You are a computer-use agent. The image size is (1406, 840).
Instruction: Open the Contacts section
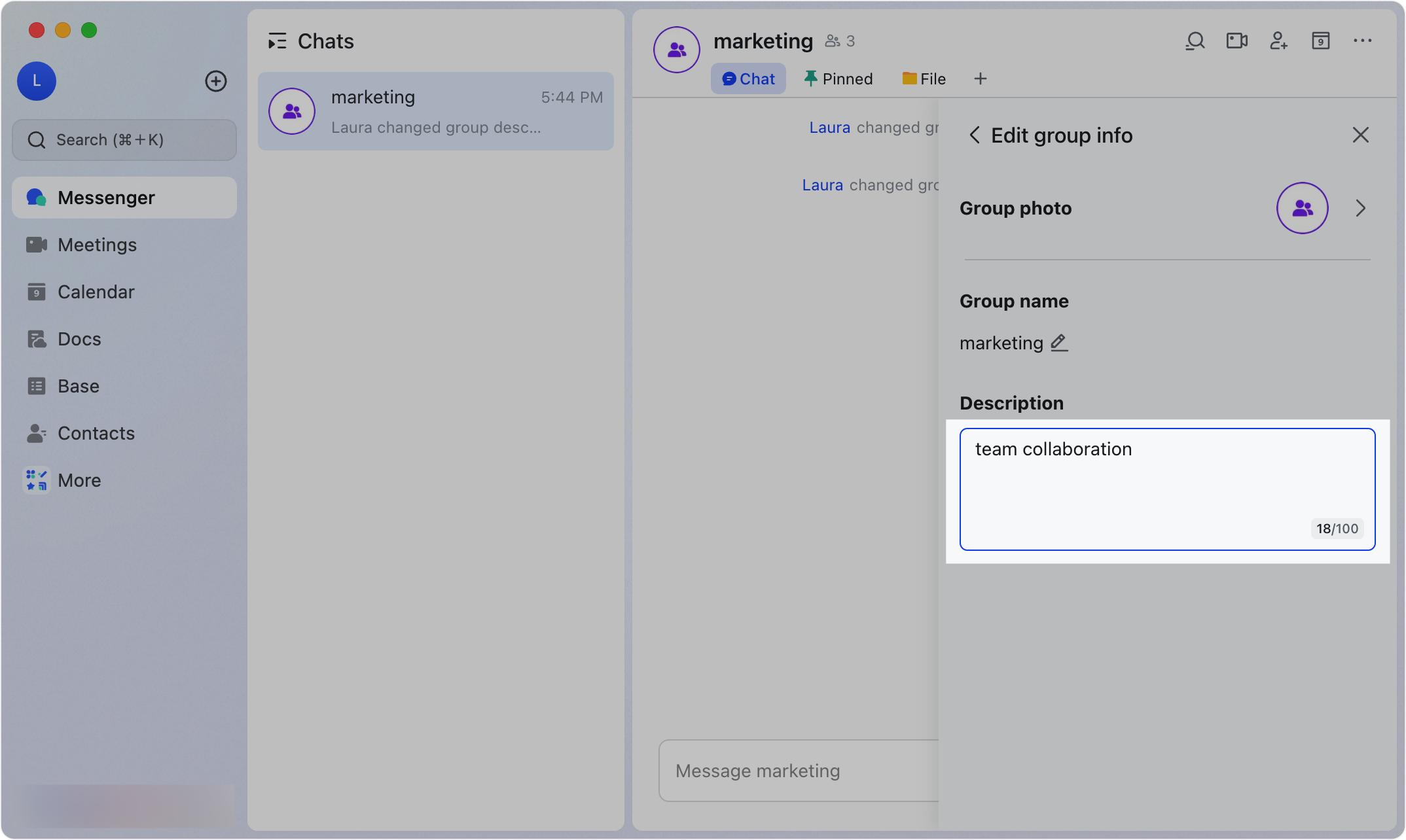124,433
